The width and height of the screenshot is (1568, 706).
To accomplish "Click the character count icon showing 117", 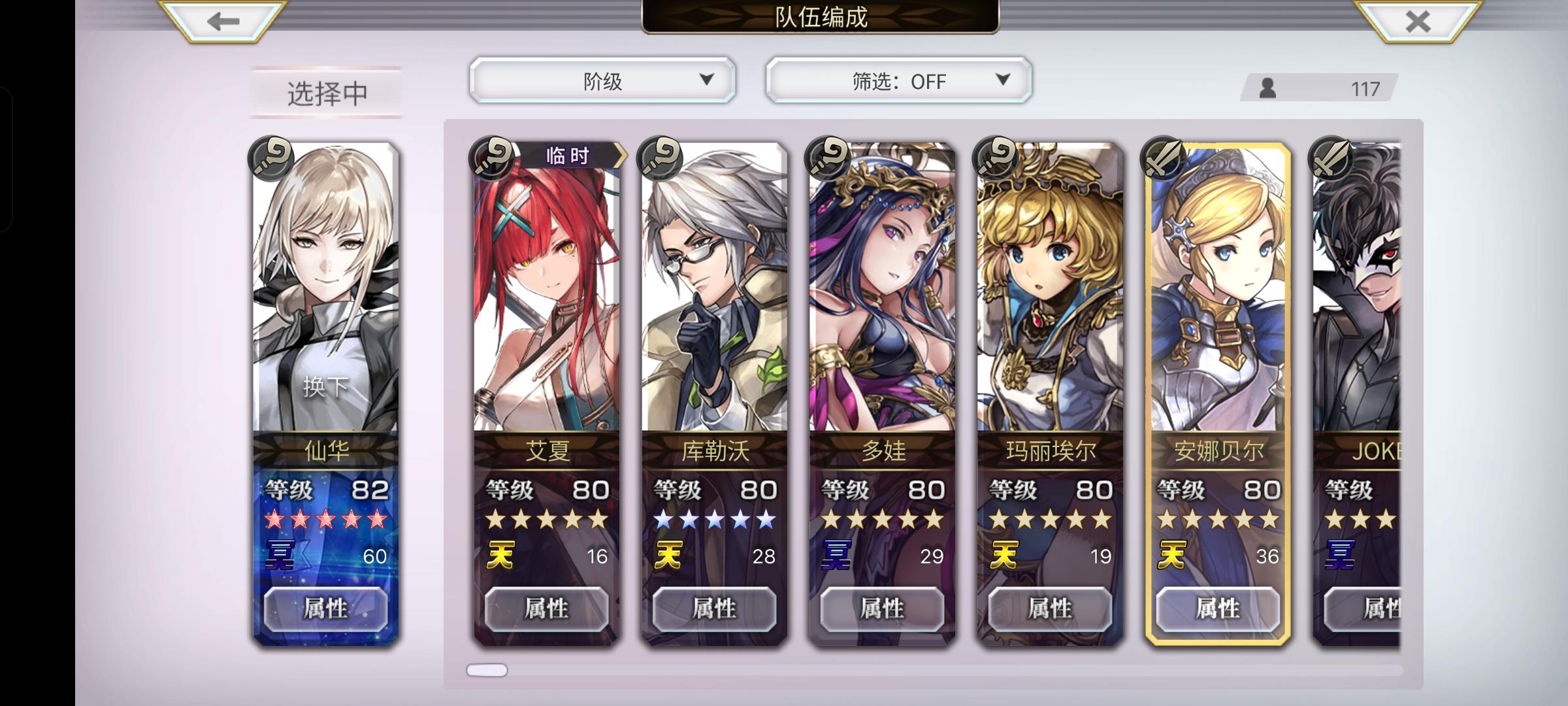I will coord(1267,88).
